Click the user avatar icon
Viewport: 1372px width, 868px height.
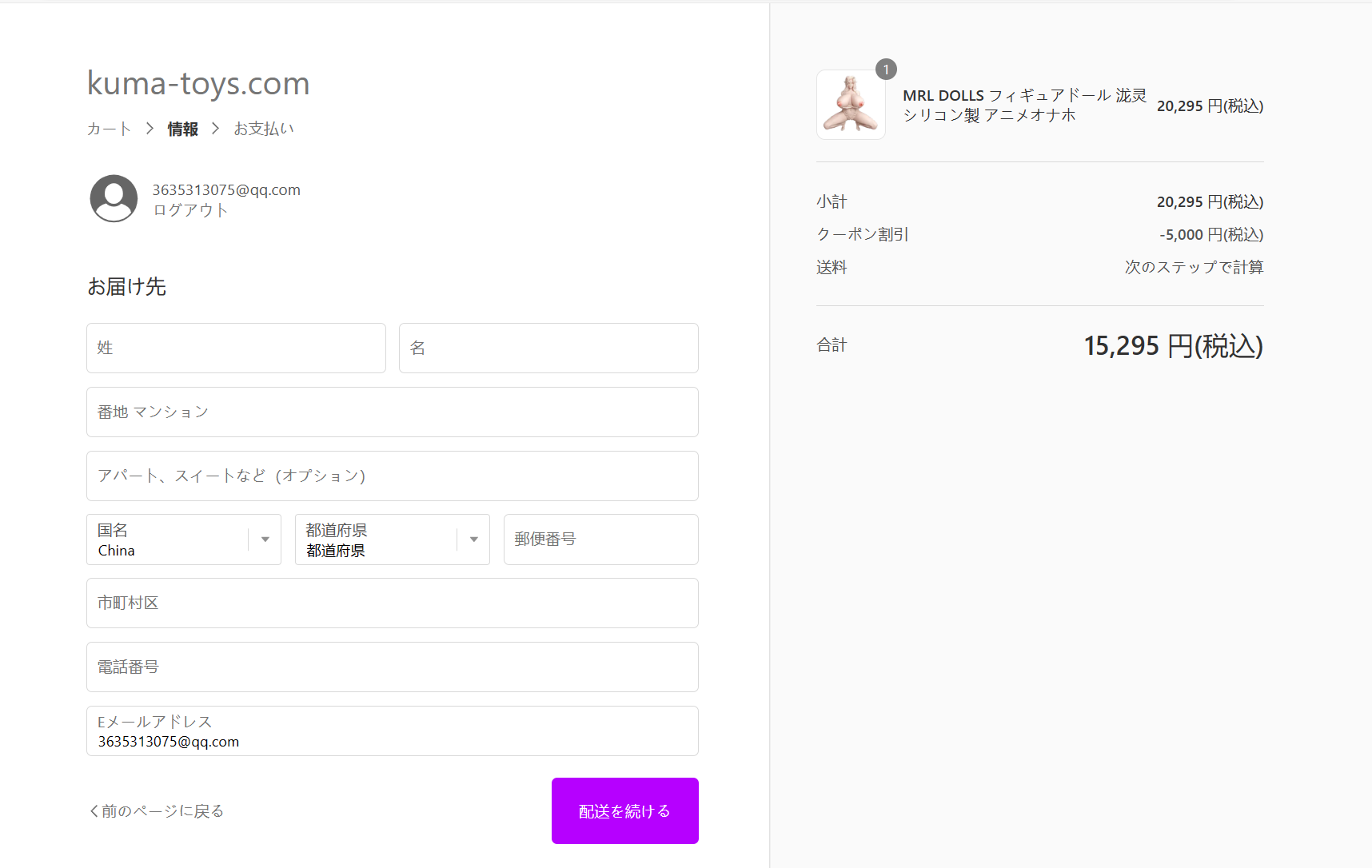(114, 198)
